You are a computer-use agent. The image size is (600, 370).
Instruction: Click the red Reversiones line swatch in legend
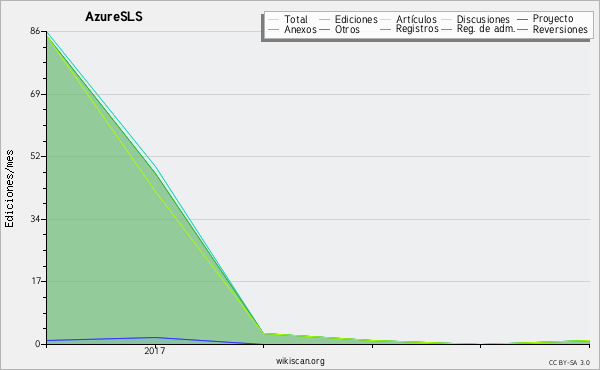(x=522, y=29)
